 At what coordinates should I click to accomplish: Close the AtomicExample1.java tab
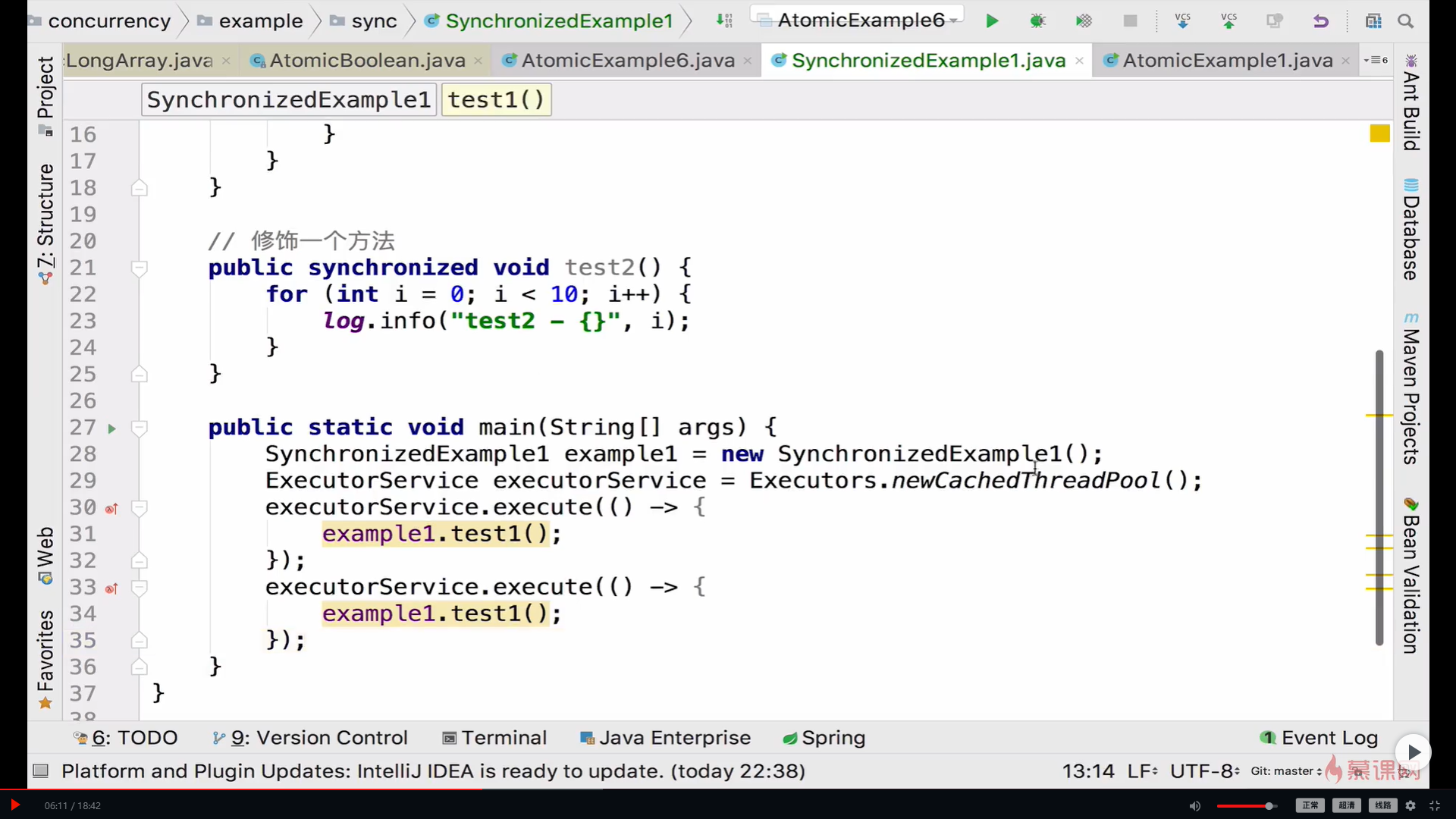(1345, 61)
